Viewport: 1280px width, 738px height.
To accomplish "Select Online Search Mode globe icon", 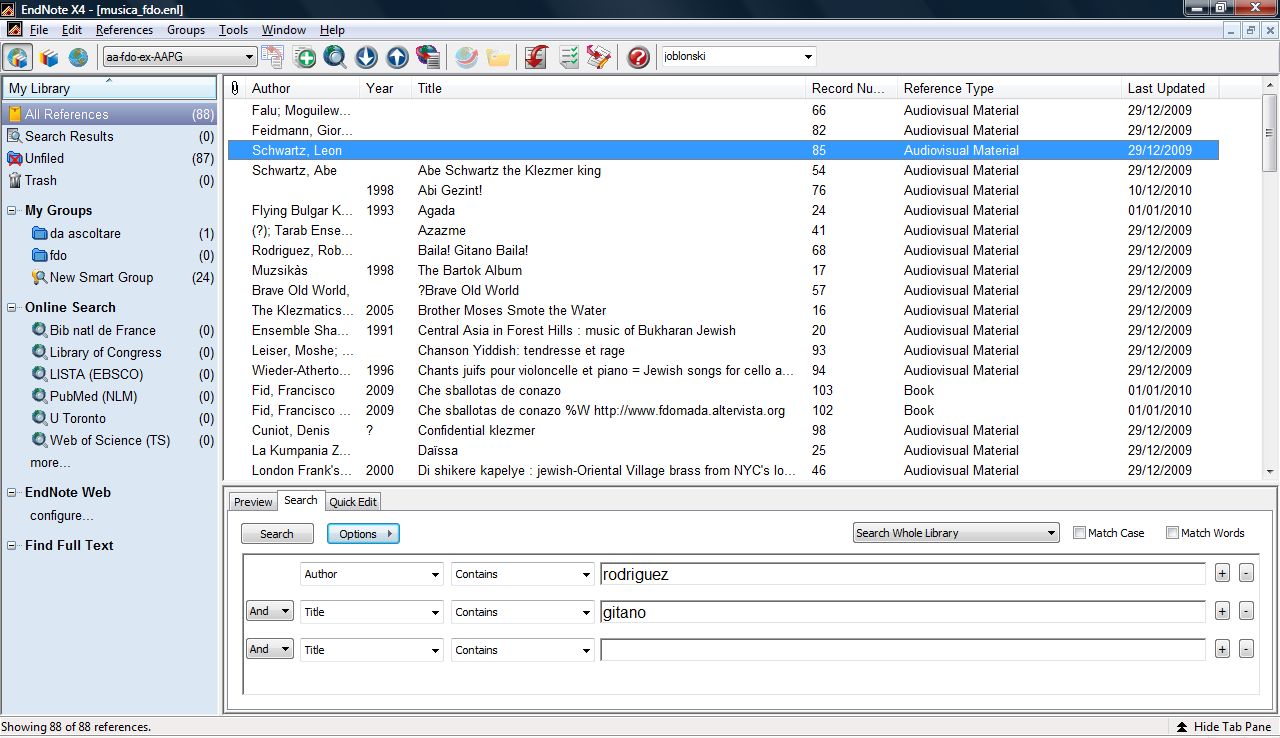I will coord(78,57).
